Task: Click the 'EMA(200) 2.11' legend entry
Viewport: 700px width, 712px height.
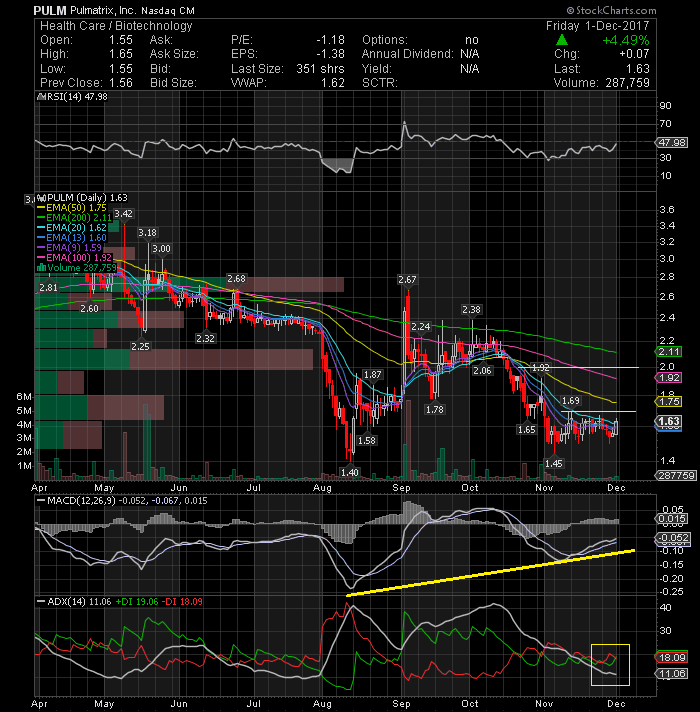Action: 79,218
